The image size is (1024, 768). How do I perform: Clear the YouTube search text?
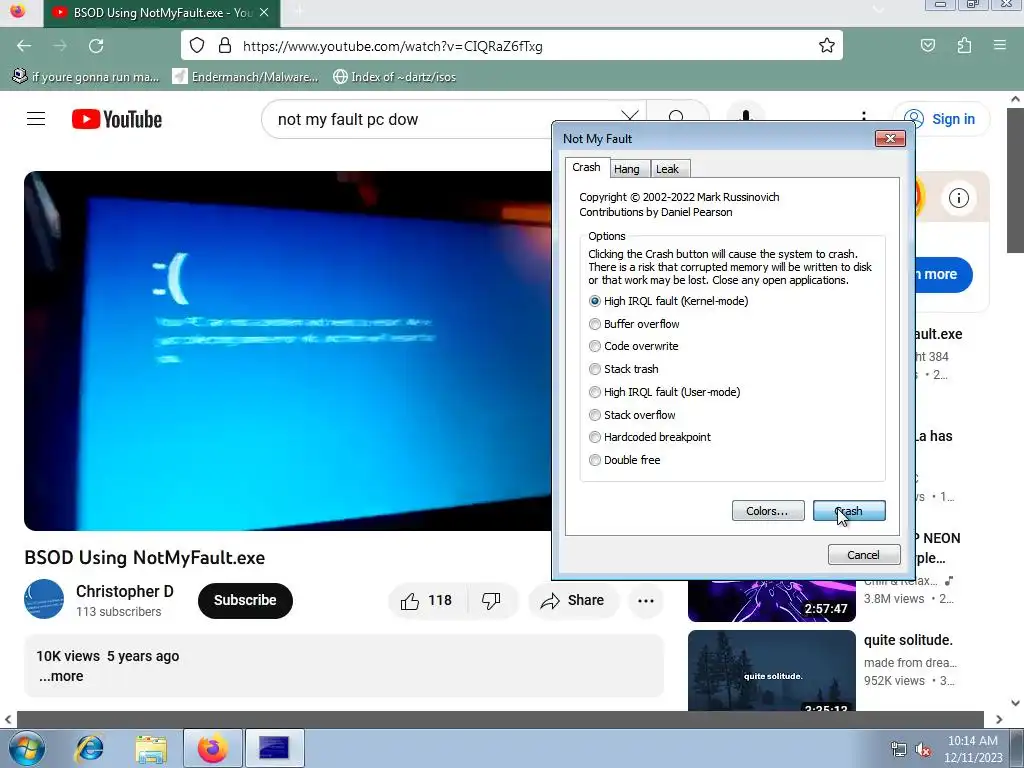point(630,118)
